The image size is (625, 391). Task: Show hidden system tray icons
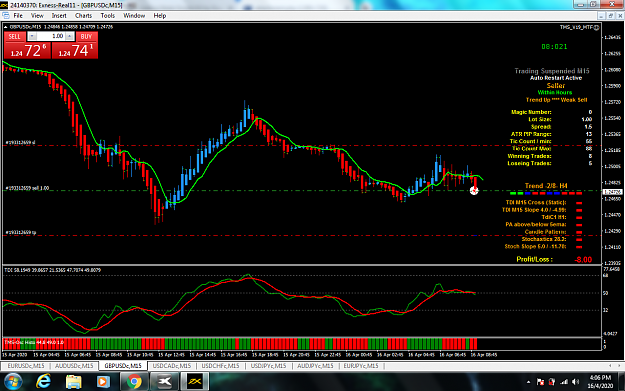(528, 382)
